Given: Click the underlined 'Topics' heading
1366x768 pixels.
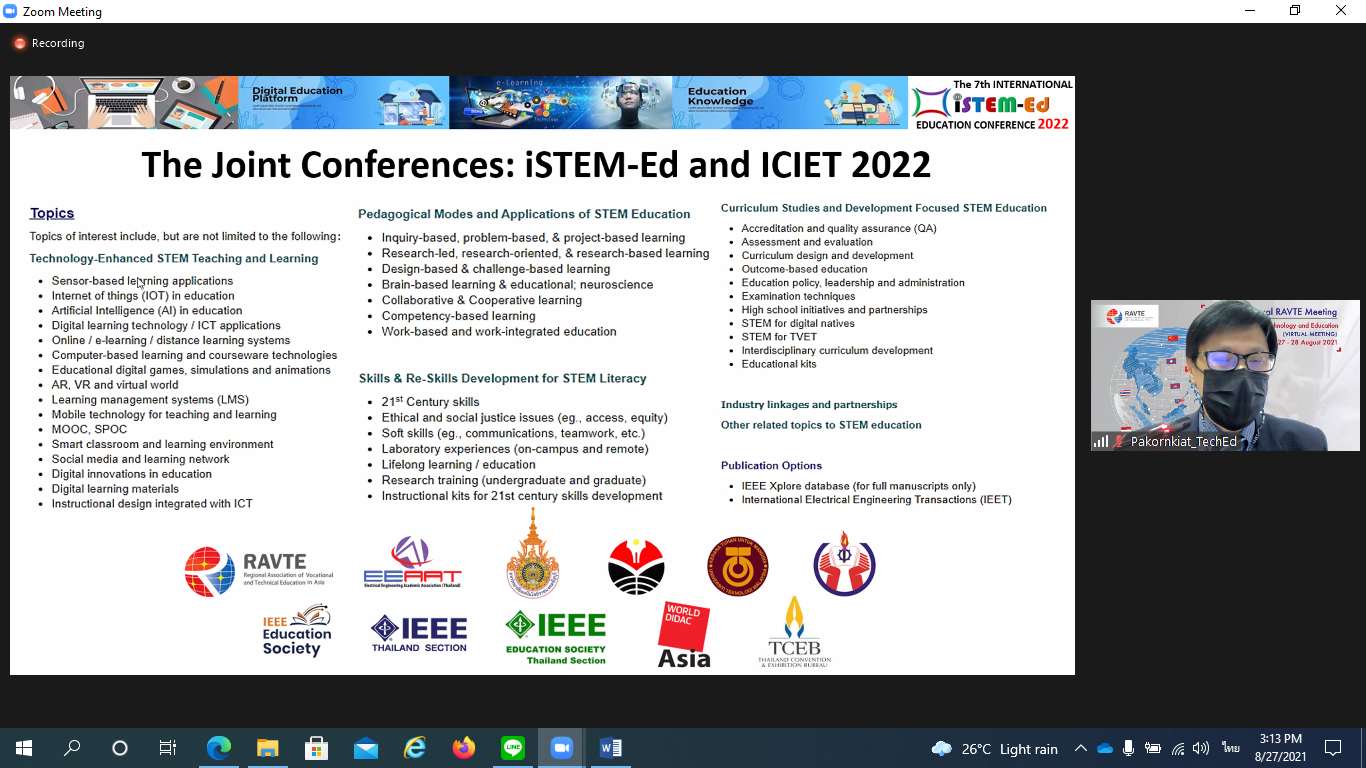Looking at the screenshot, I should pos(52,213).
